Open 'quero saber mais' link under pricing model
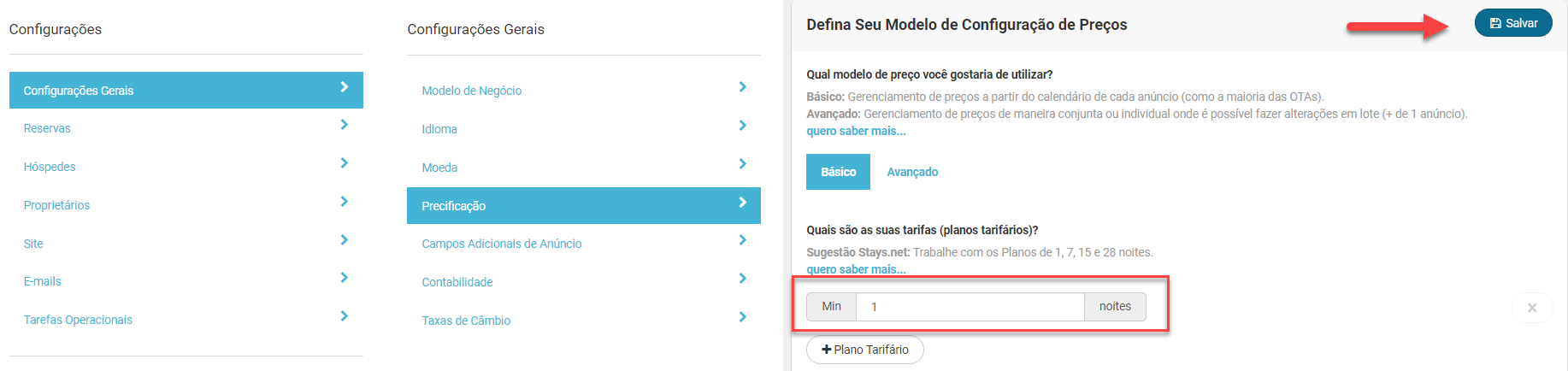The image size is (1568, 371). coord(856,131)
